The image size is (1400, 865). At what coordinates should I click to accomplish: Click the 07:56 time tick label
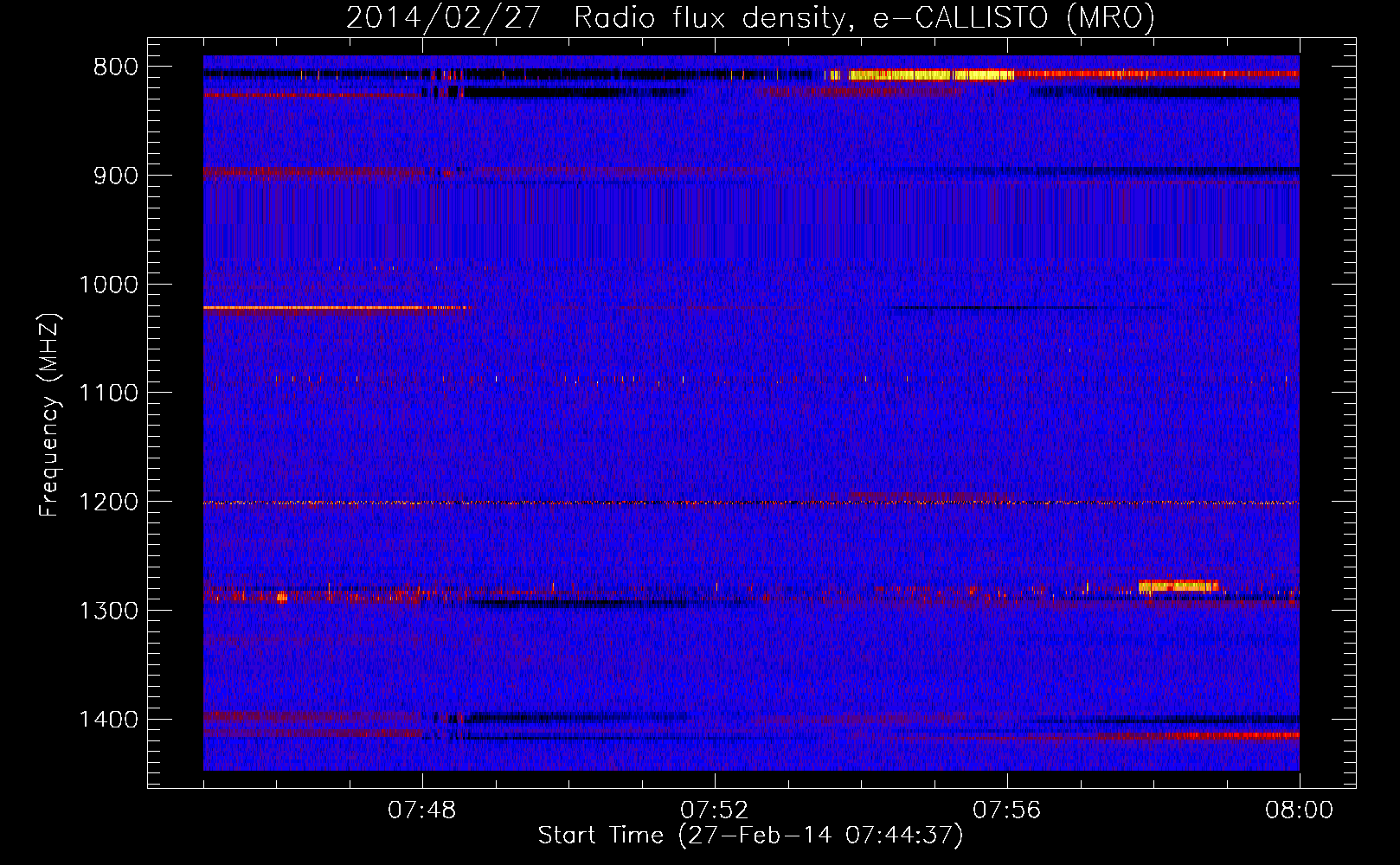tap(1007, 811)
